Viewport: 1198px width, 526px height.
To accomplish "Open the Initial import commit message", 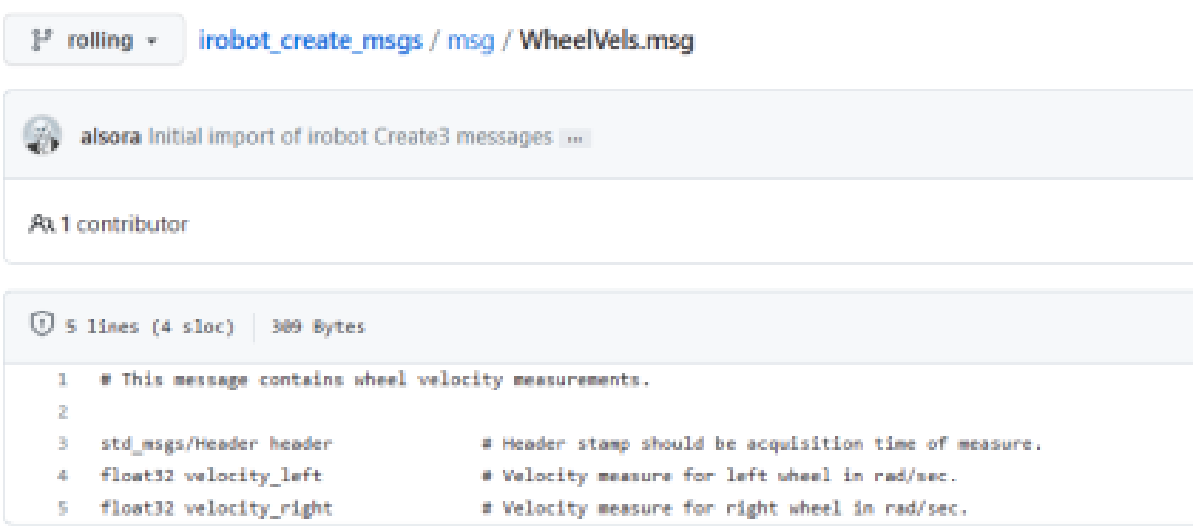I will tap(350, 137).
